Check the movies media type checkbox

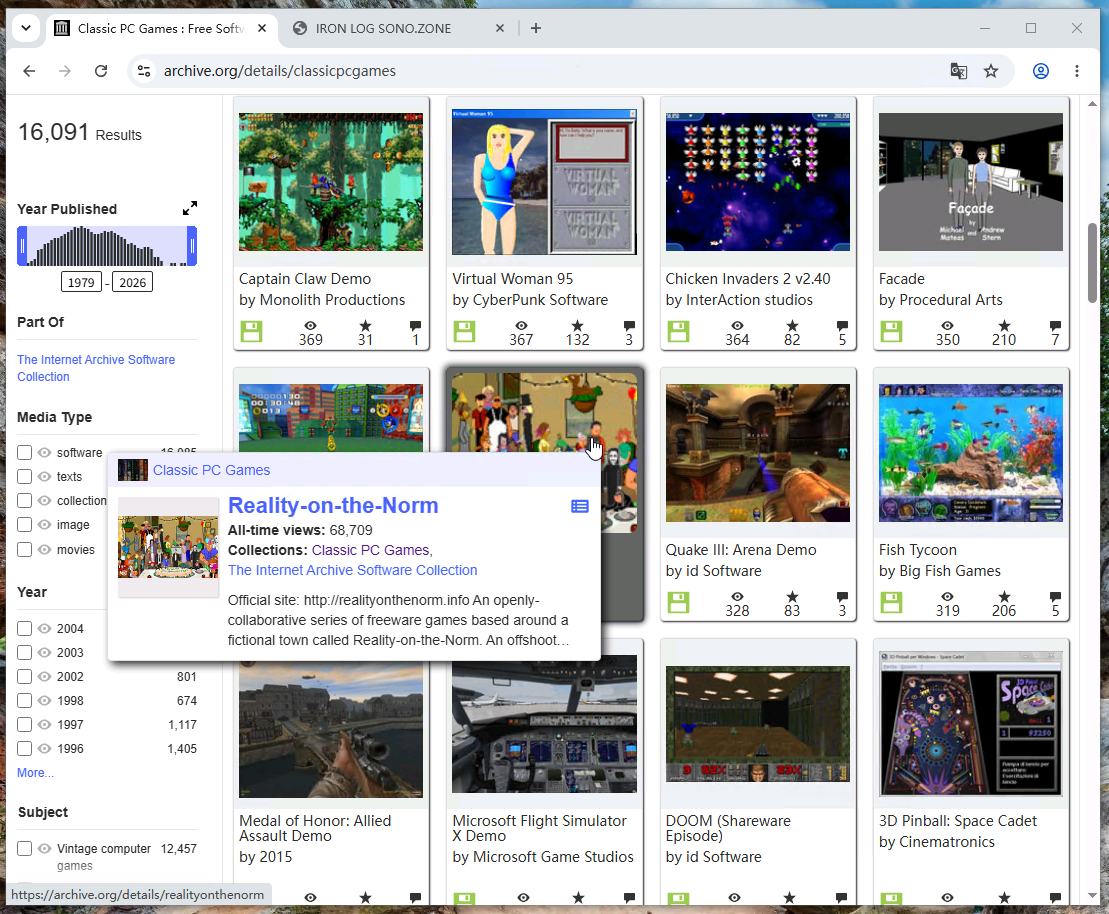click(x=25, y=550)
